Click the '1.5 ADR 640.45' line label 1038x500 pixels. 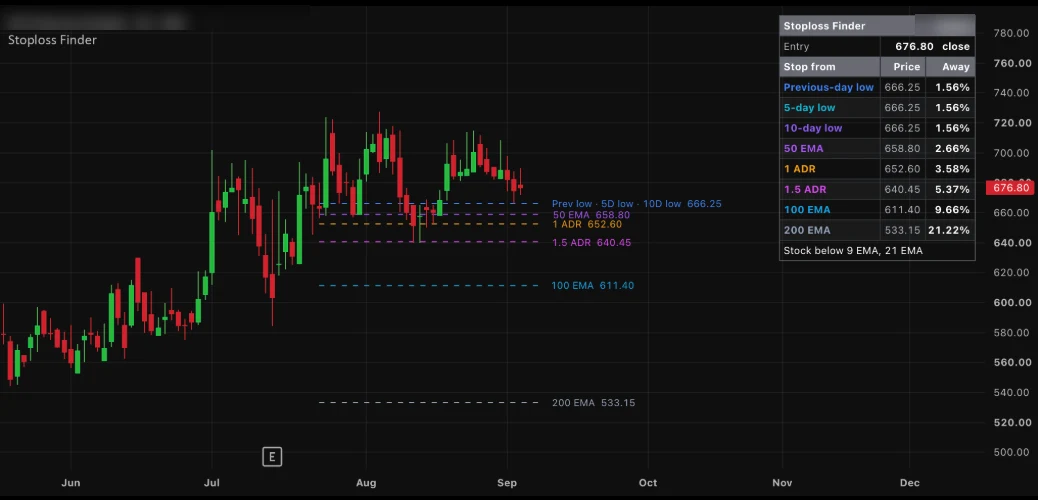tap(592, 243)
